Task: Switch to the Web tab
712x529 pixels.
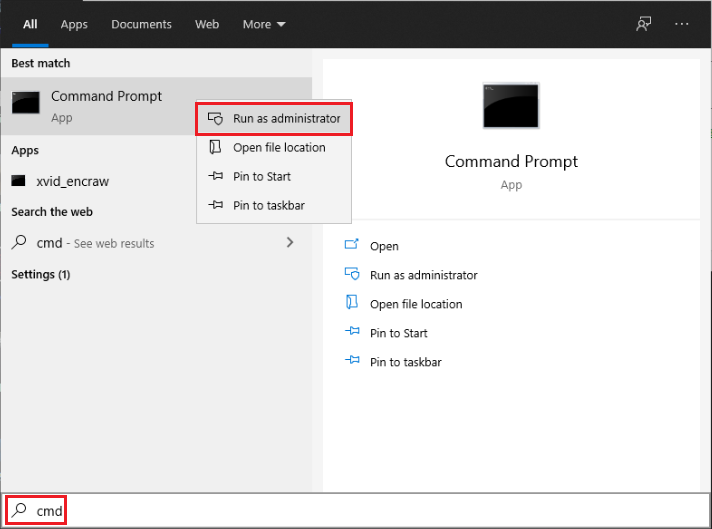Action: tap(207, 24)
